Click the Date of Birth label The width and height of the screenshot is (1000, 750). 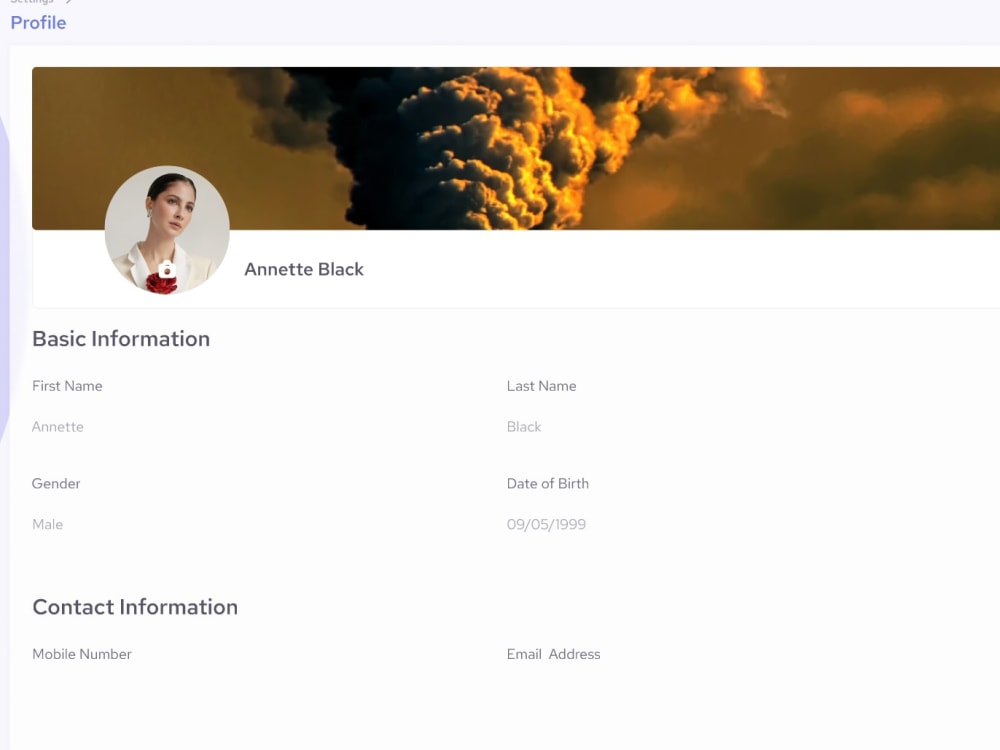pyautogui.click(x=548, y=483)
